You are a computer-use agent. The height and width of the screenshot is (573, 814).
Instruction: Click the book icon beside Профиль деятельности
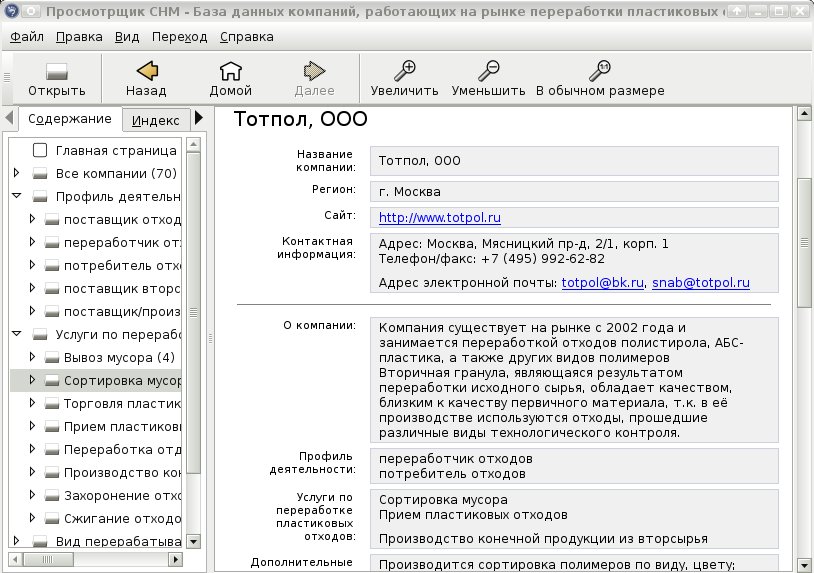40,196
